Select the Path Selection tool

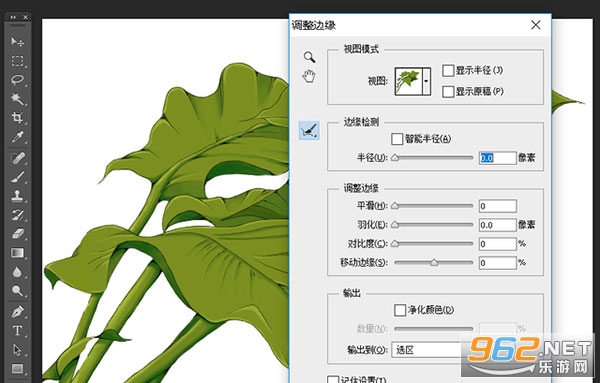[x=17, y=350]
